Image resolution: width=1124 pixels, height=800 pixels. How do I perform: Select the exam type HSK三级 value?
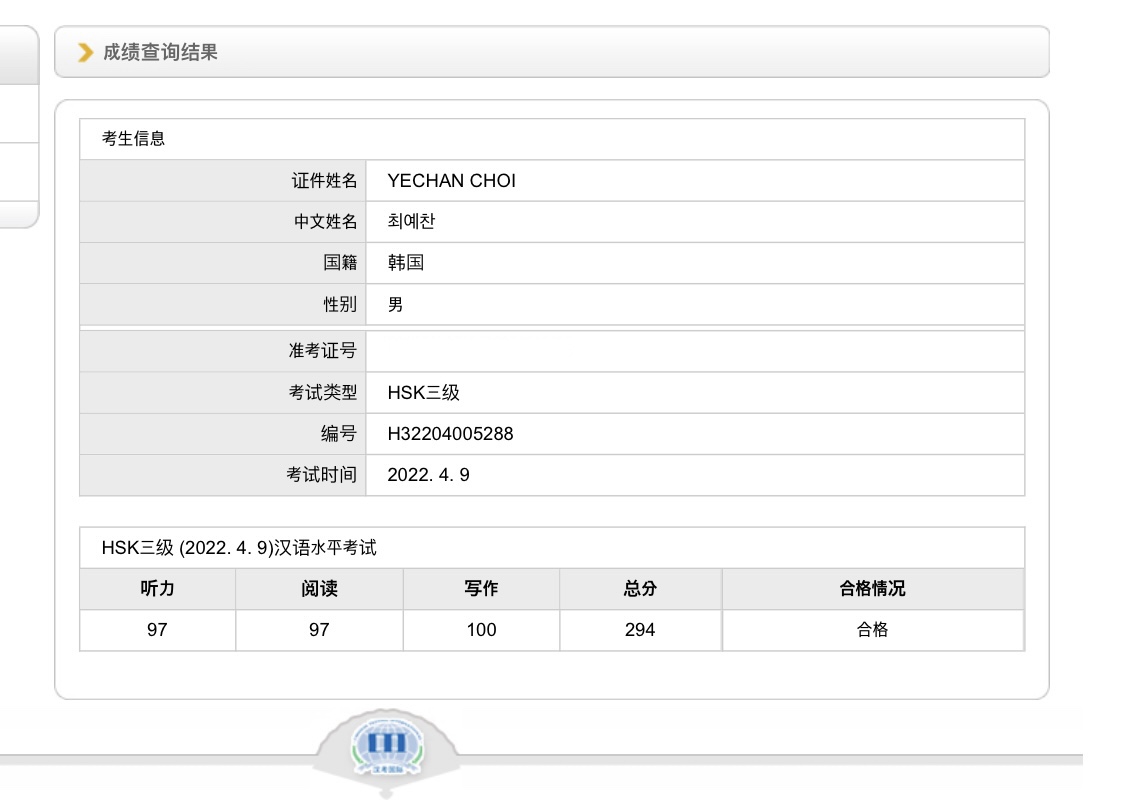pyautogui.click(x=424, y=392)
